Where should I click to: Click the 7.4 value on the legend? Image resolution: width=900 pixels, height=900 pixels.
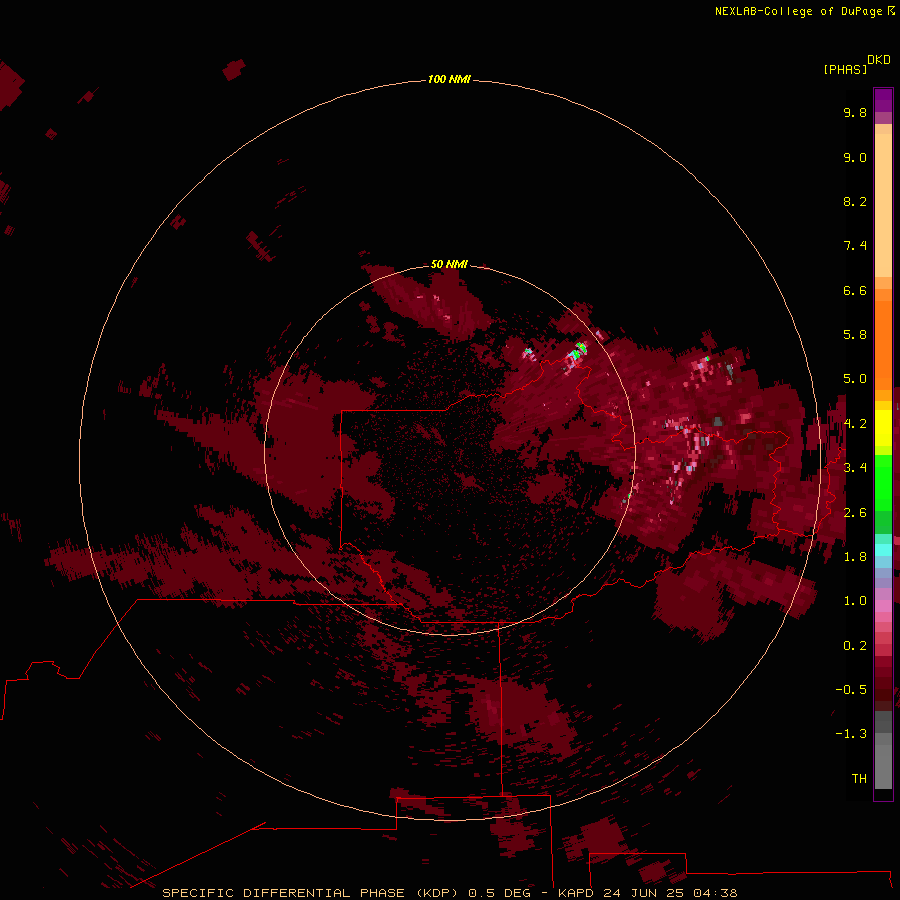855,246
